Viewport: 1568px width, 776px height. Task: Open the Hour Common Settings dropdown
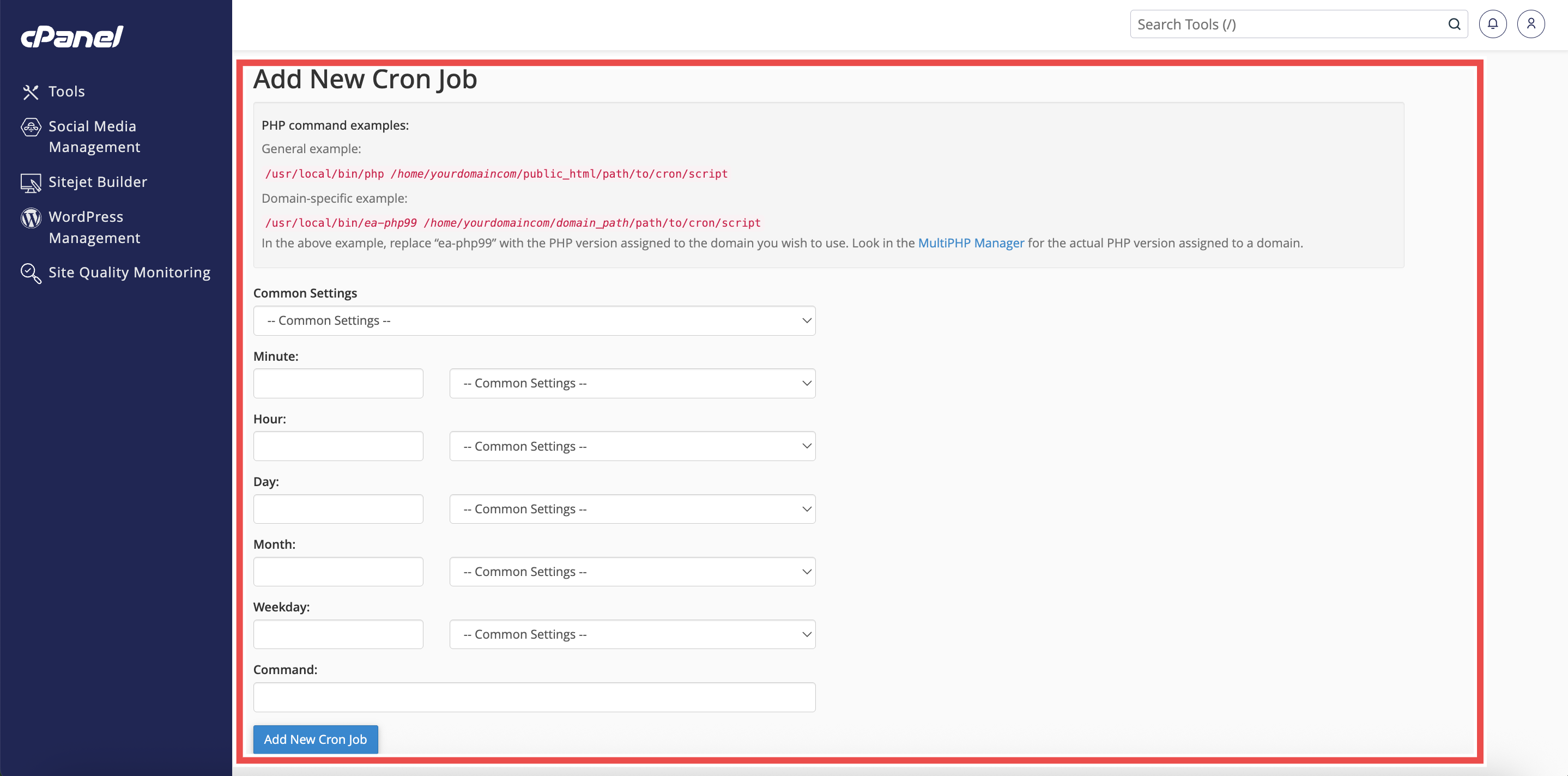[x=632, y=446]
